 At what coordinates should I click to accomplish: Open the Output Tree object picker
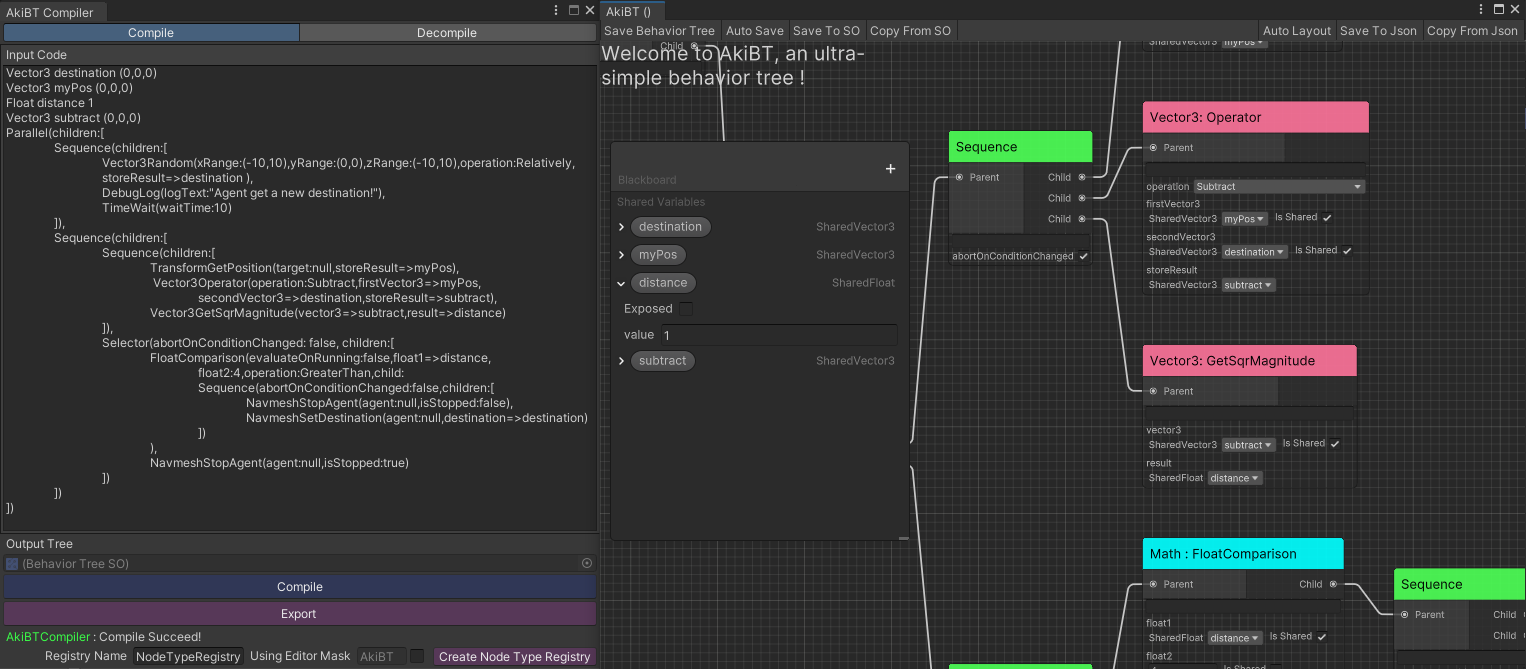(587, 564)
